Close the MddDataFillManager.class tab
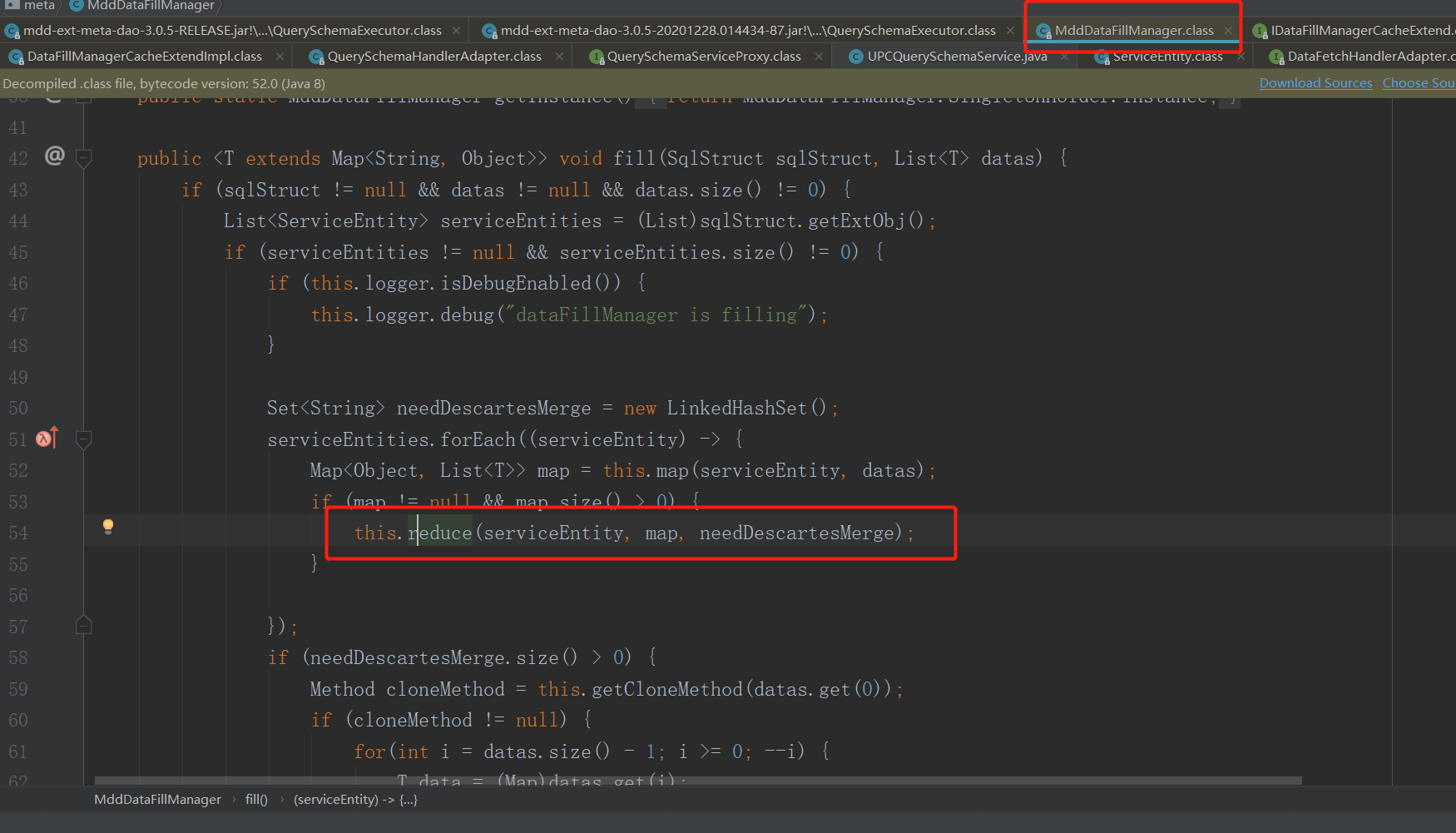Screen dimensions: 1456x833 point(1228,31)
